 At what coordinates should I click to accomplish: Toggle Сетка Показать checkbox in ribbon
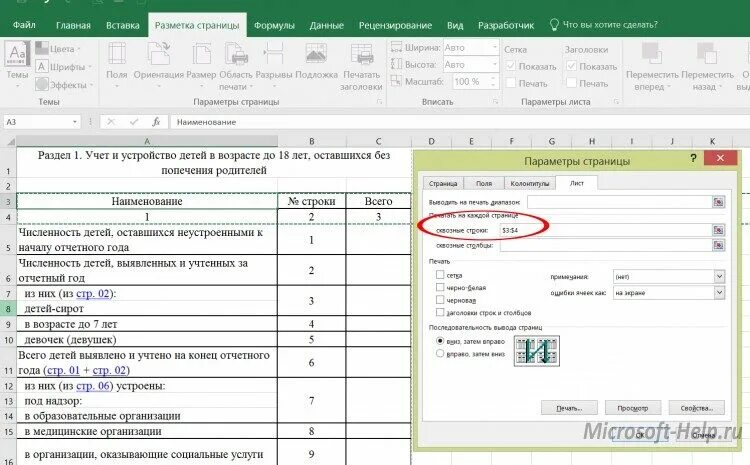510,66
